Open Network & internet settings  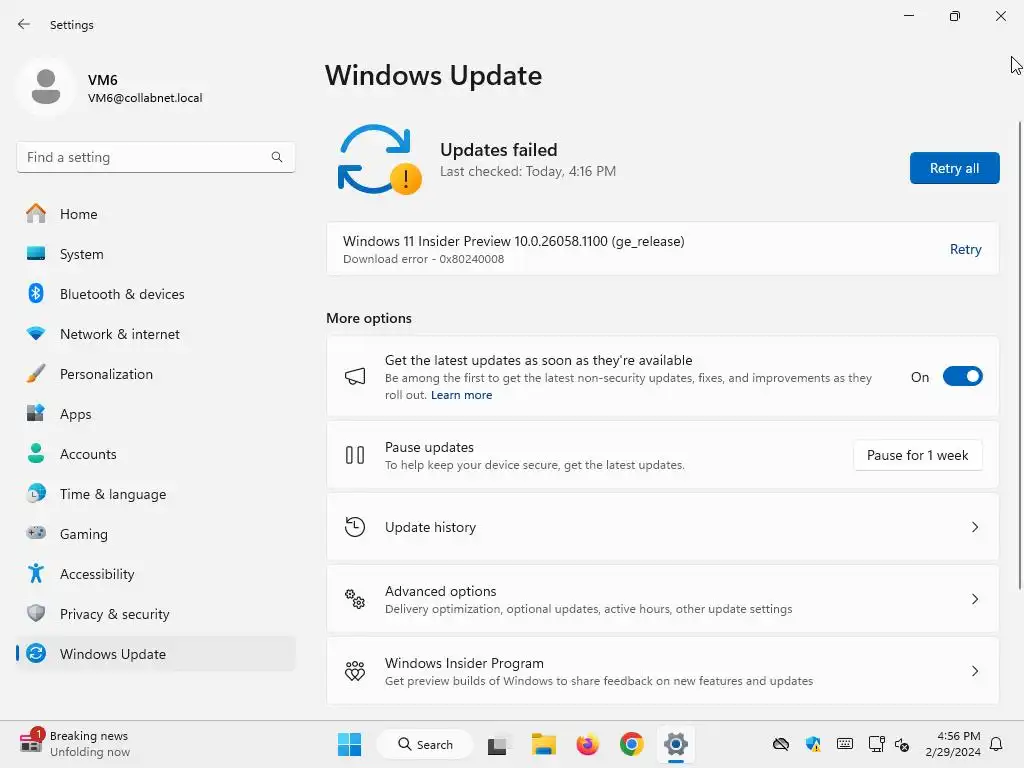(155, 334)
